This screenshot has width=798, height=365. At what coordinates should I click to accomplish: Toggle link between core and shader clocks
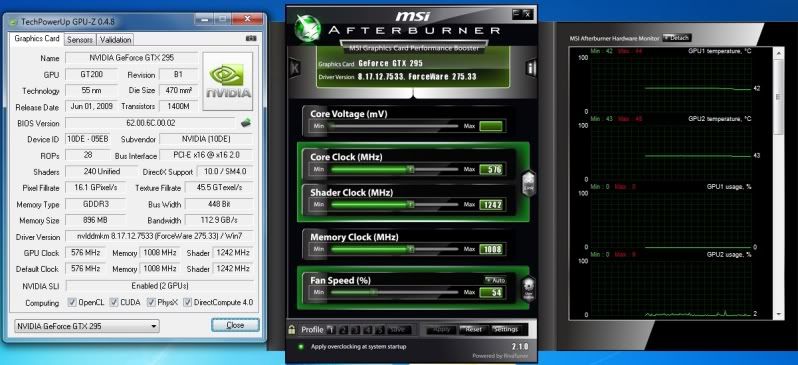[x=529, y=184]
